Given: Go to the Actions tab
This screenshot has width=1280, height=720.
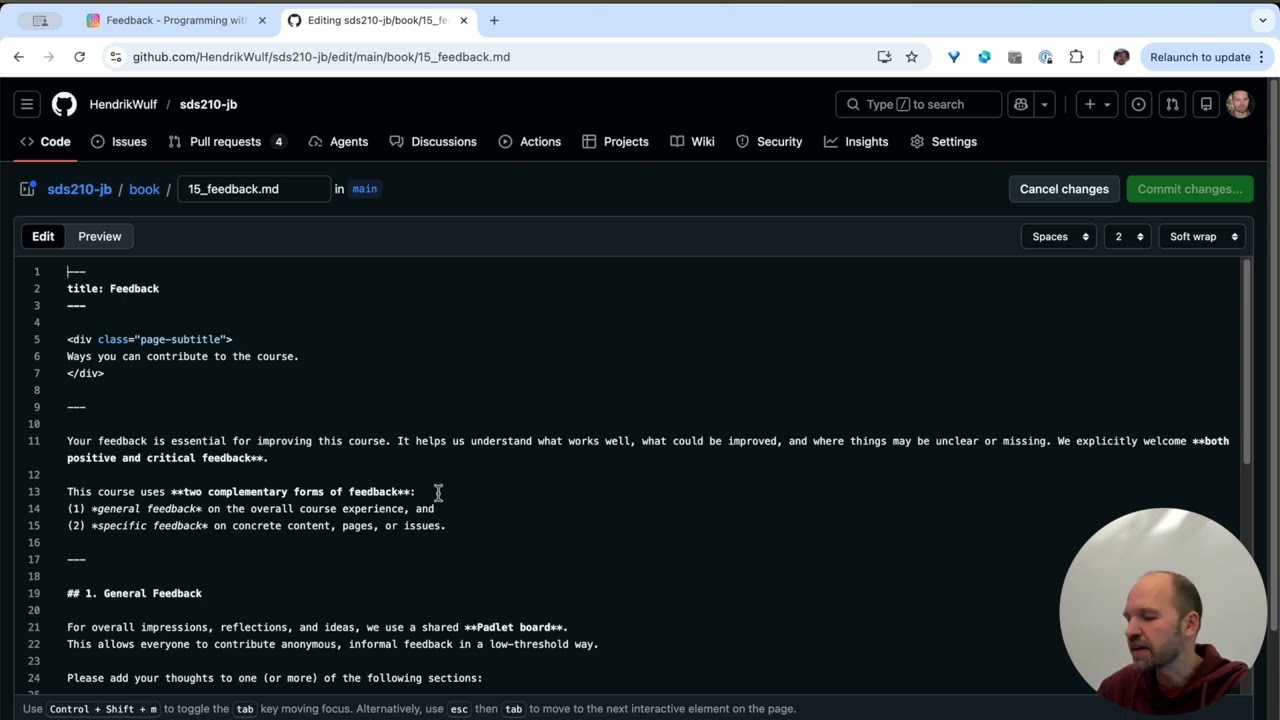Looking at the screenshot, I should 530,142.
